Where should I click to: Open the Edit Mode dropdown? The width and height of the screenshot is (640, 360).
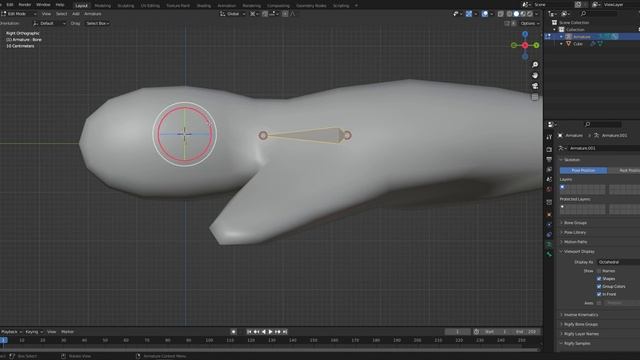point(19,14)
